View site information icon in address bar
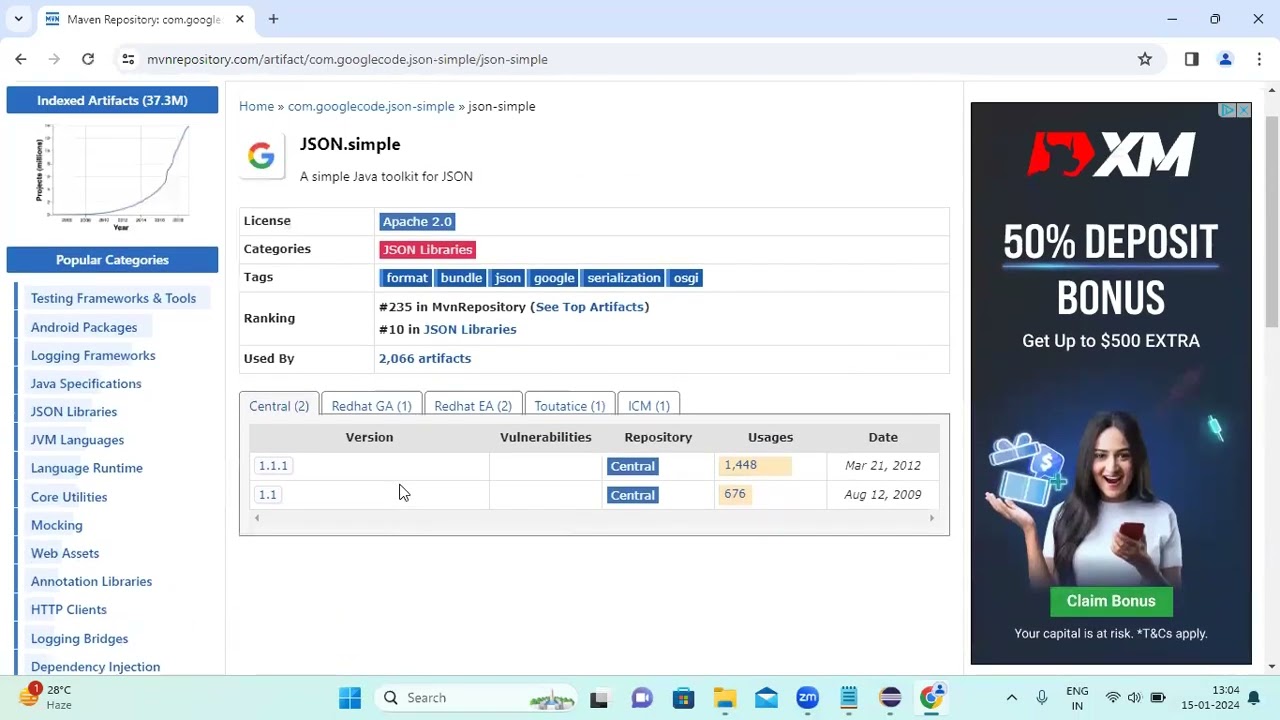 pos(128,59)
